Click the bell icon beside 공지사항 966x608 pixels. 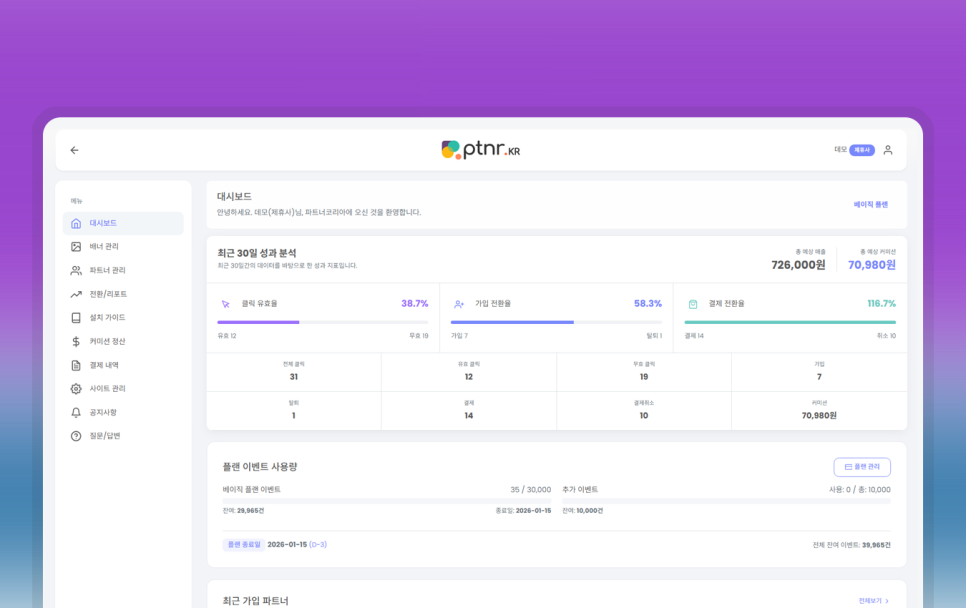(76, 413)
